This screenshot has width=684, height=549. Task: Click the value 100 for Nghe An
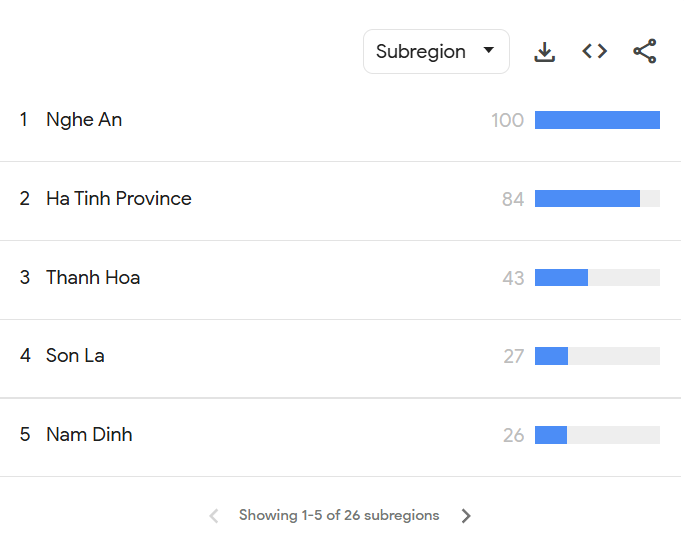(507, 121)
